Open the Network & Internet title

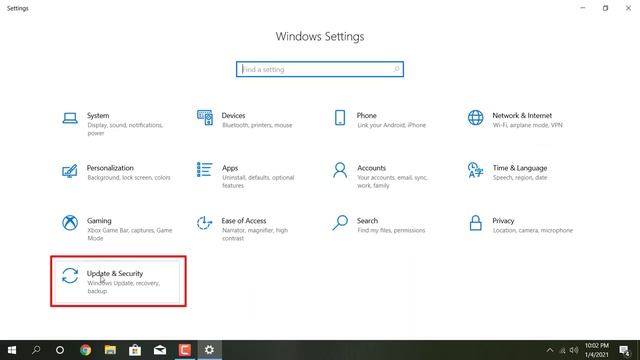522,116
